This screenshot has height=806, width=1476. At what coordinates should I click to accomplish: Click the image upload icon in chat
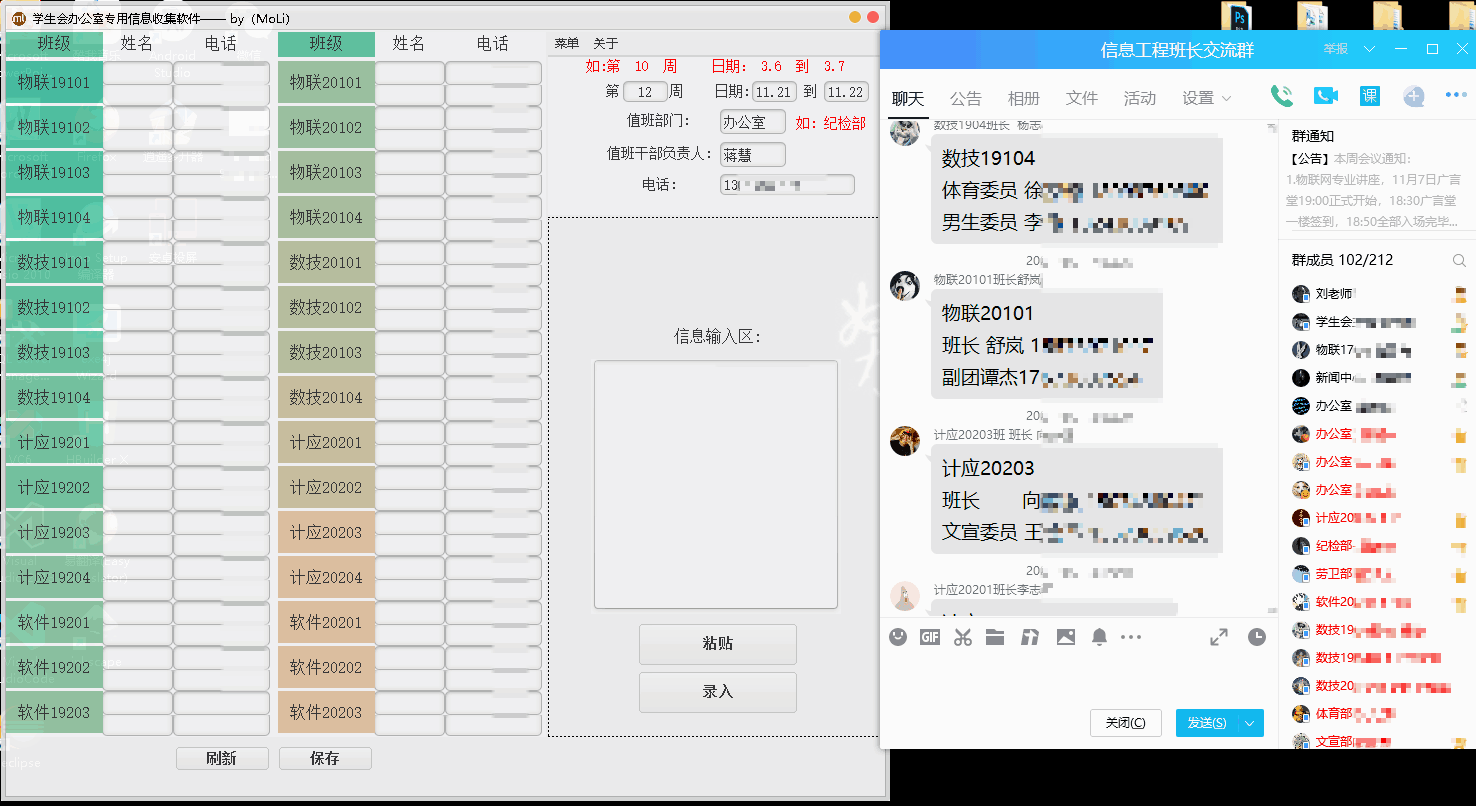pos(1064,637)
